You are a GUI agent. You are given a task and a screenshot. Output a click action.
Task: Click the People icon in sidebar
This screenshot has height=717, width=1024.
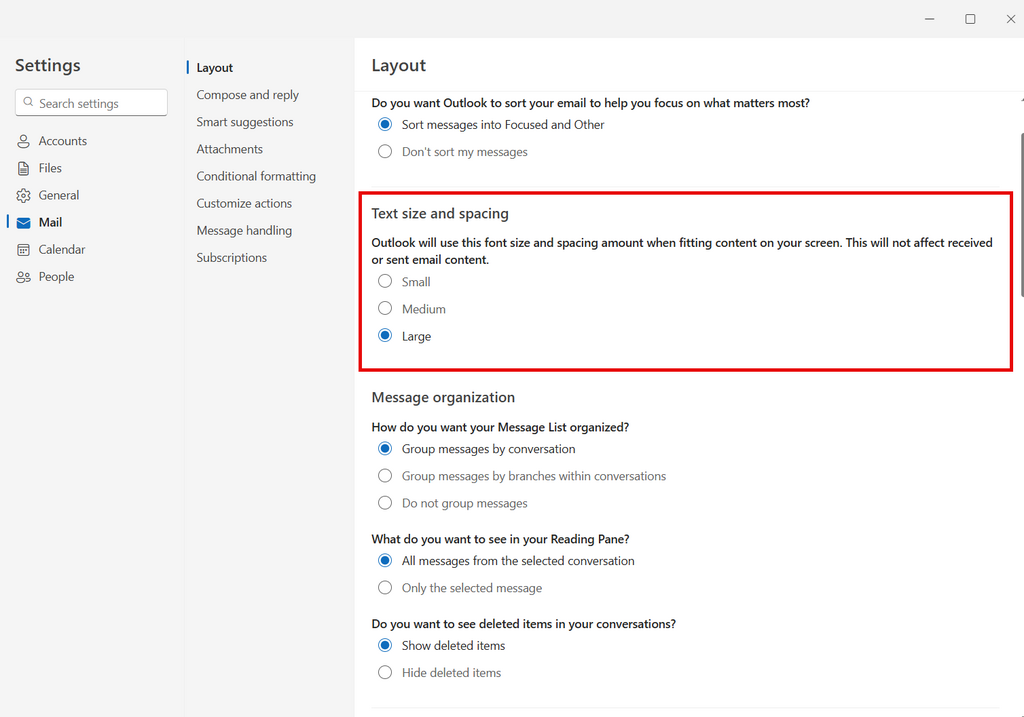tap(24, 277)
